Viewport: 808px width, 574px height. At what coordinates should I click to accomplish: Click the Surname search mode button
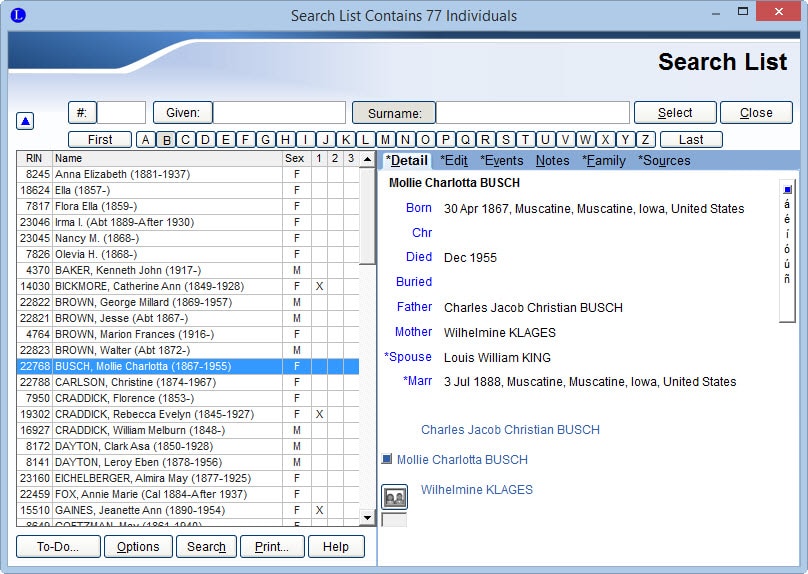point(394,113)
